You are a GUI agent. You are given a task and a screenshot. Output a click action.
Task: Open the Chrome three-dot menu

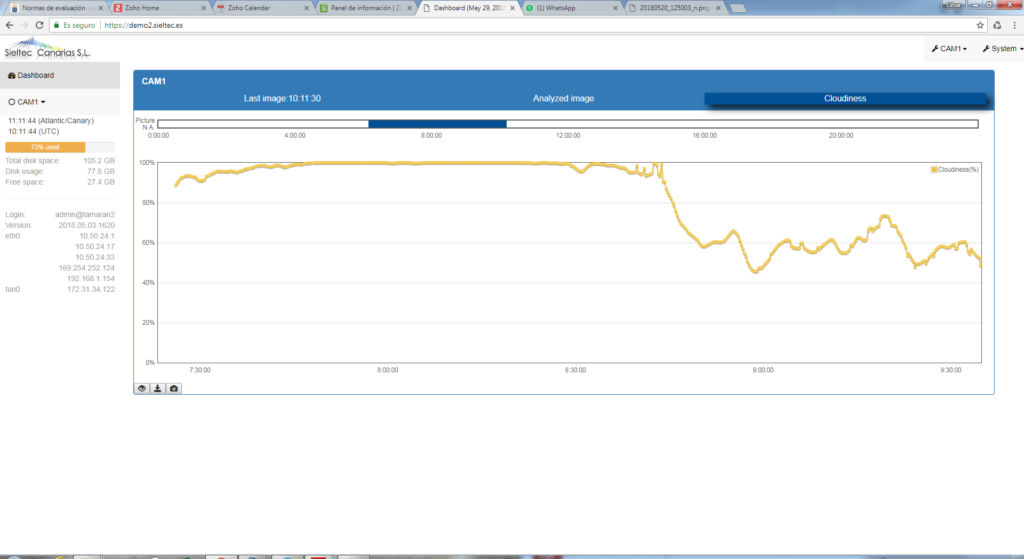[x=1014, y=25]
